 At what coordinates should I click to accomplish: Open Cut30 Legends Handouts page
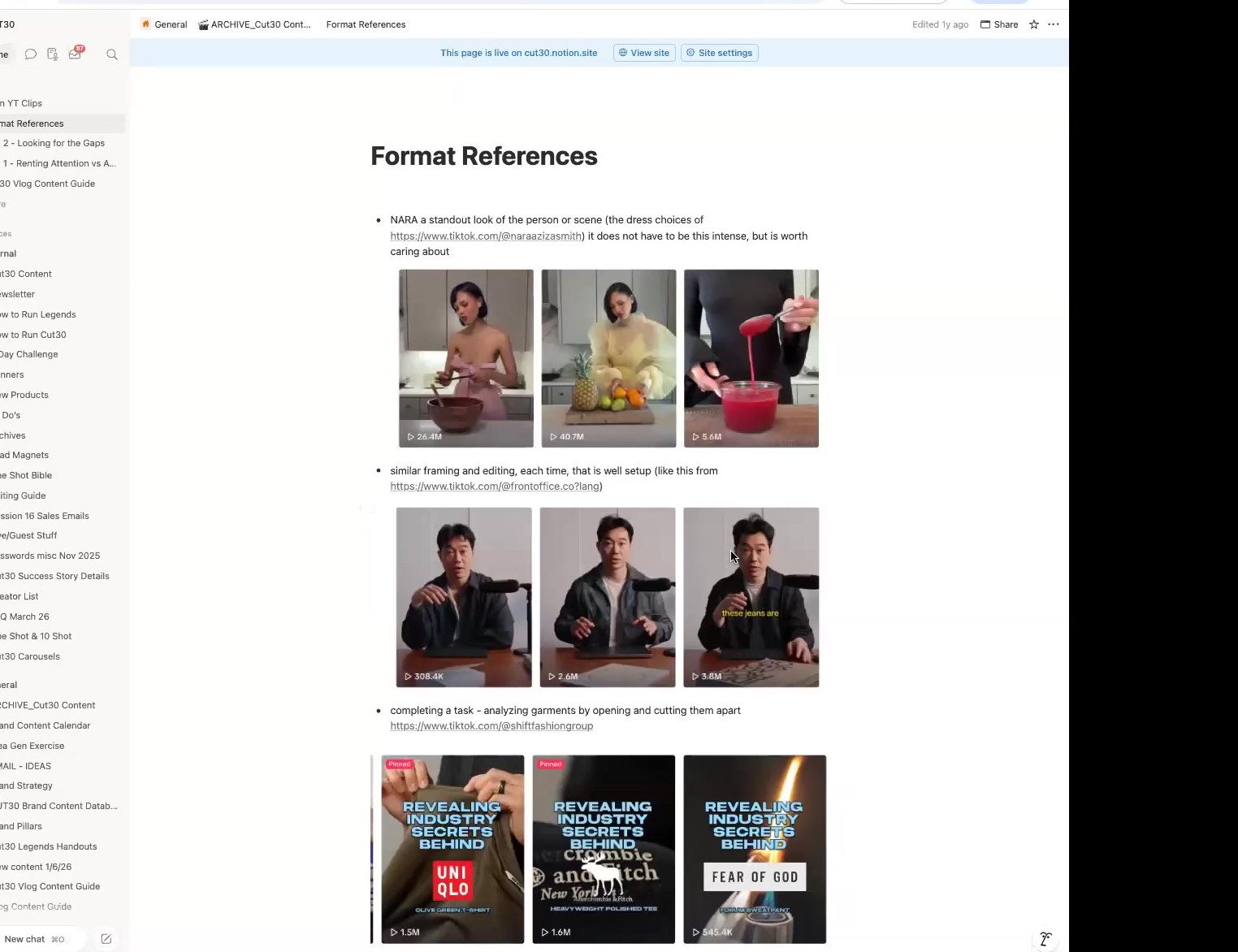(63, 846)
